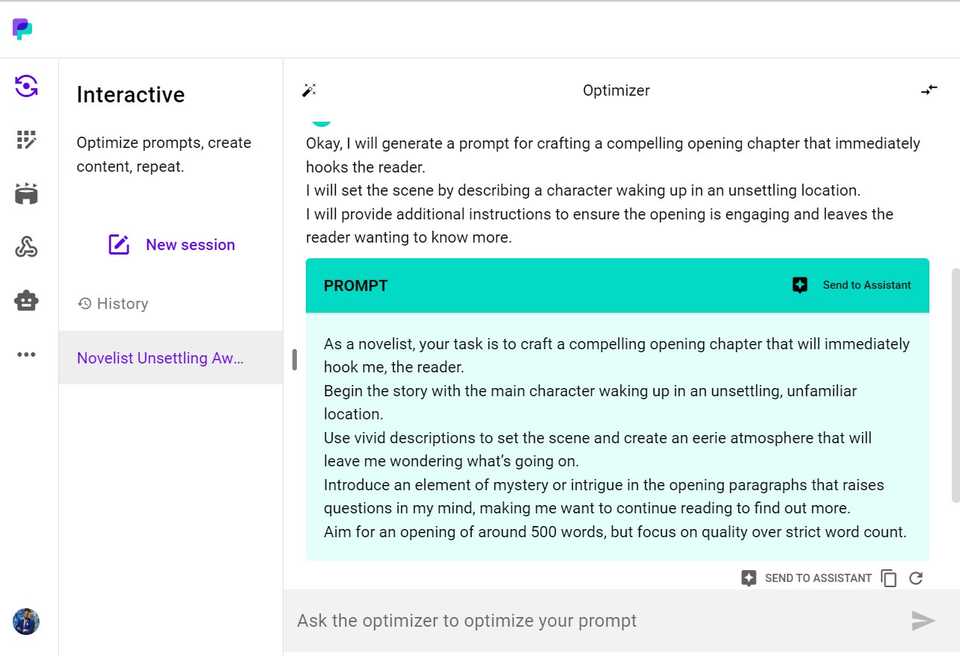Open the Novelist Unsettling Aw… history session
Screen dimensions: 960x656
[x=160, y=358]
